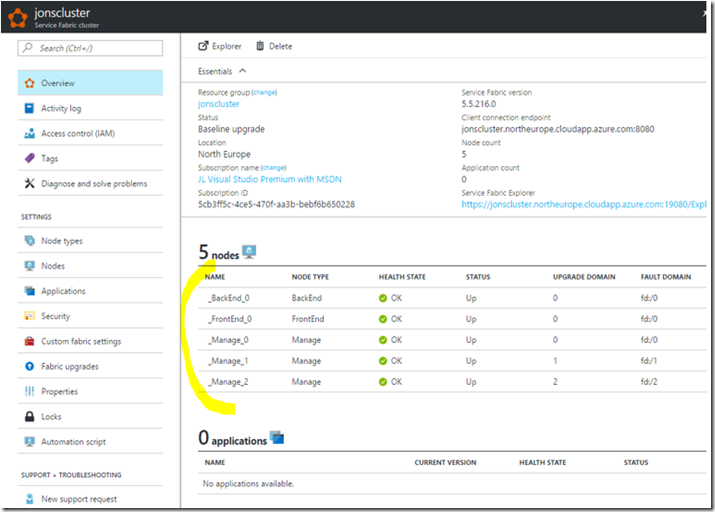Collapse the Essentials section chevron
The image size is (715, 512).
(x=243, y=71)
